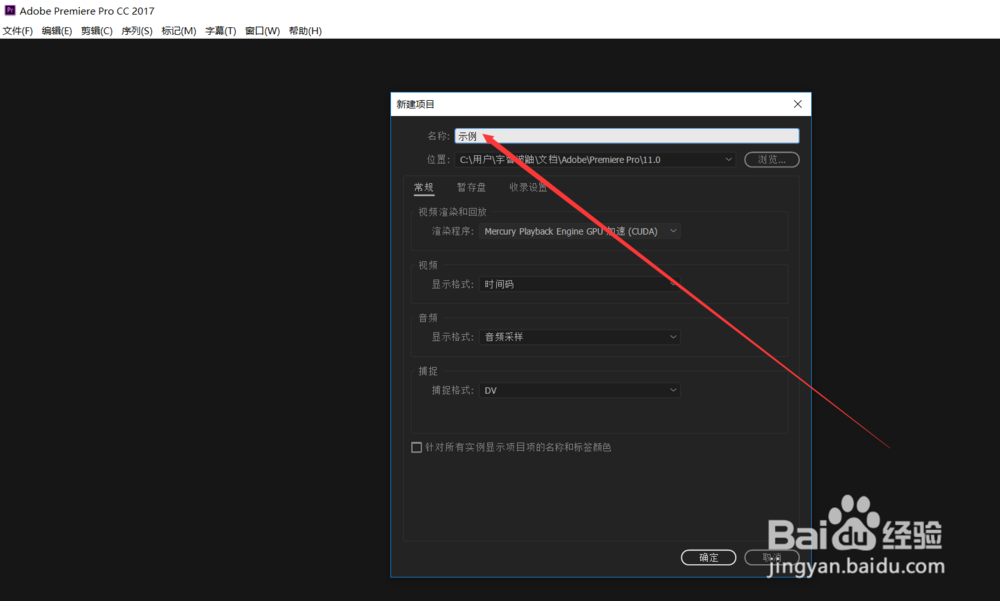1000x601 pixels.
Task: Click the Premiere Pro application icon
Action: [x=10, y=10]
